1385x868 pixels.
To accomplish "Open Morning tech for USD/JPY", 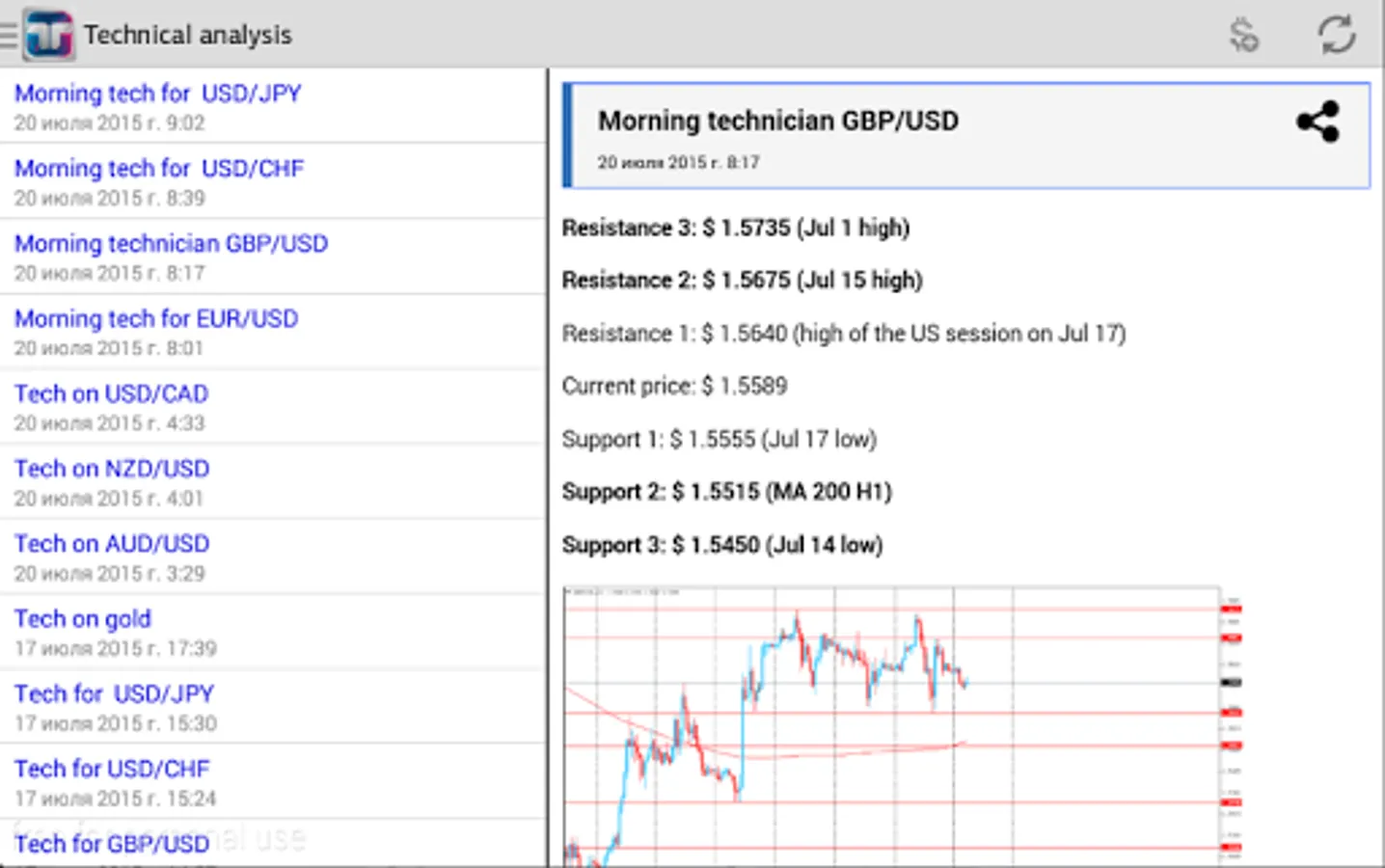I will point(158,94).
